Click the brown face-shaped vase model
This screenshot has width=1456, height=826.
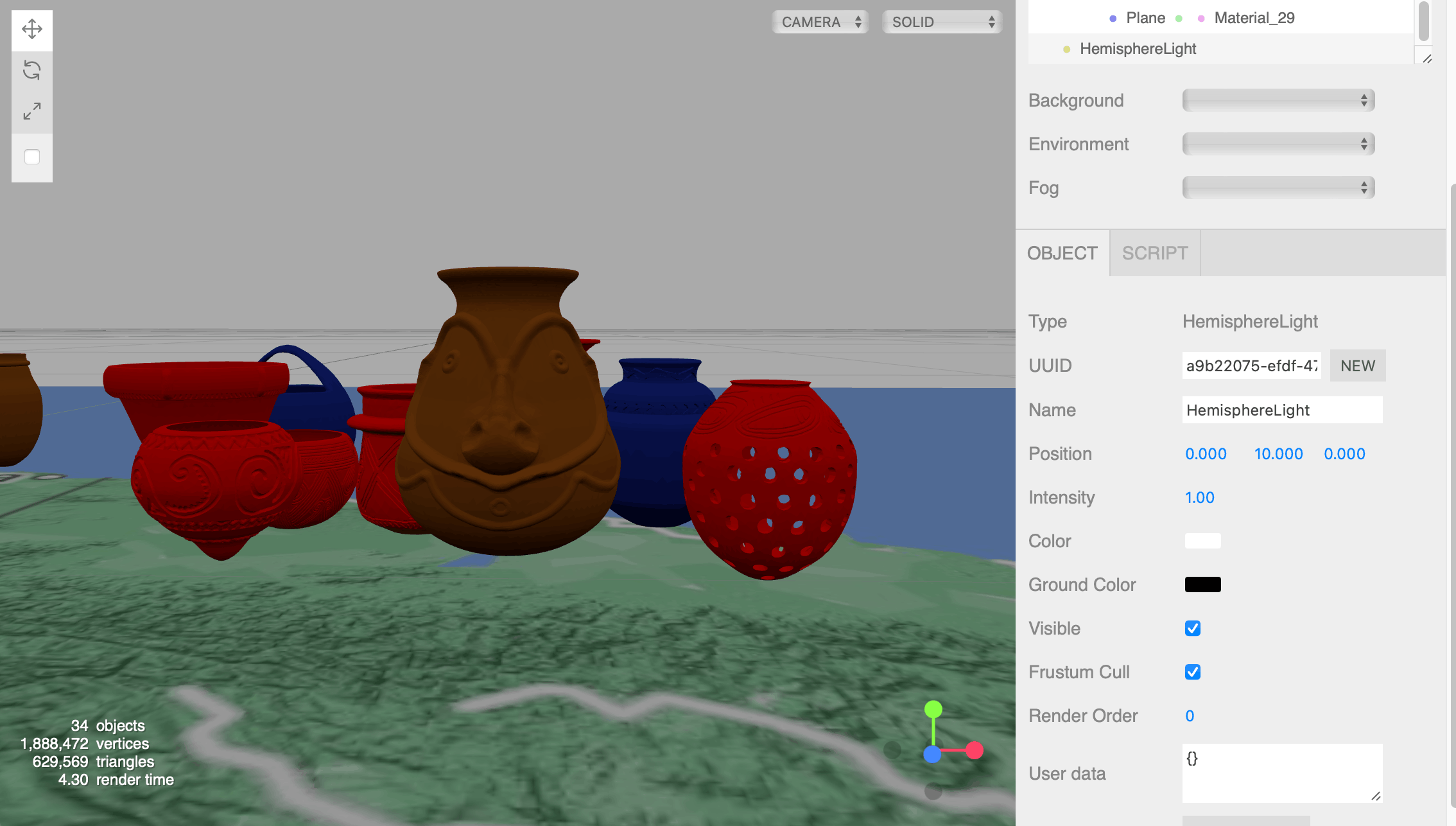[x=507, y=411]
